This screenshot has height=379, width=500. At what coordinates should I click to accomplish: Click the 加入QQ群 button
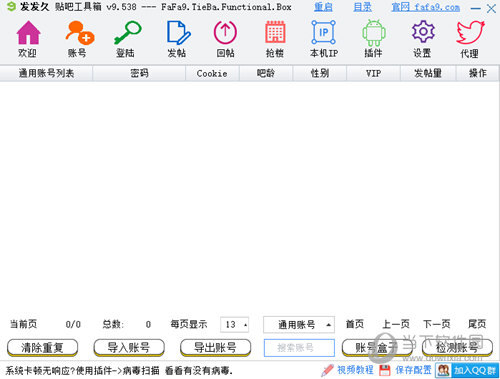click(x=467, y=370)
